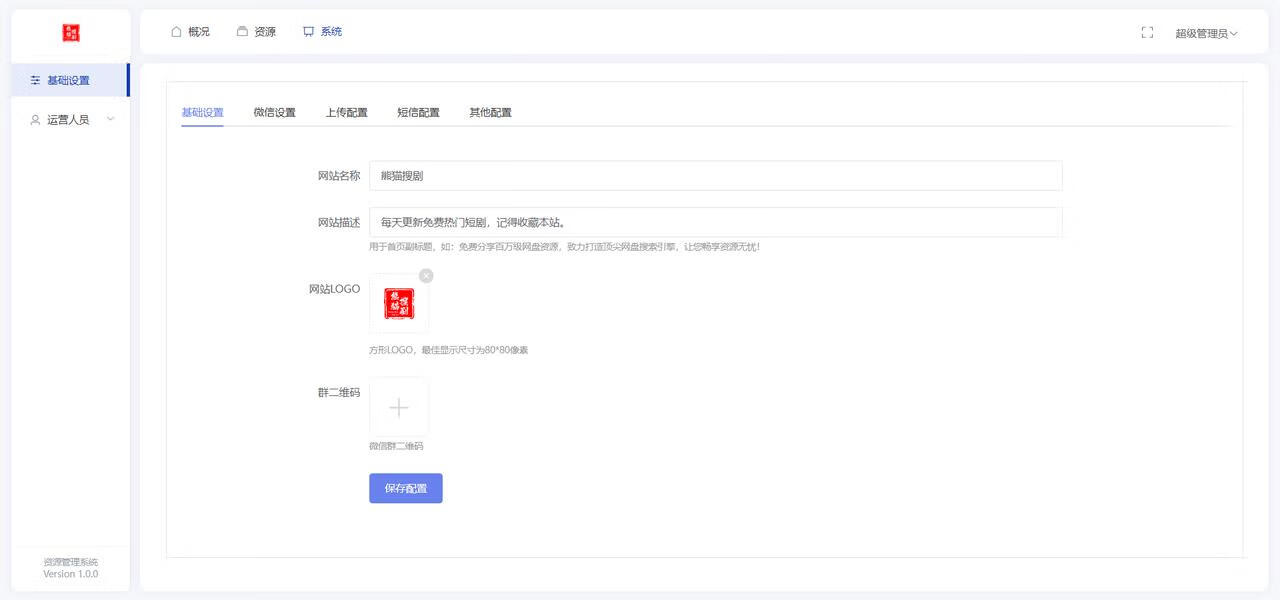Click the monitor icon beside 系统
The image size is (1280, 600).
tap(308, 31)
